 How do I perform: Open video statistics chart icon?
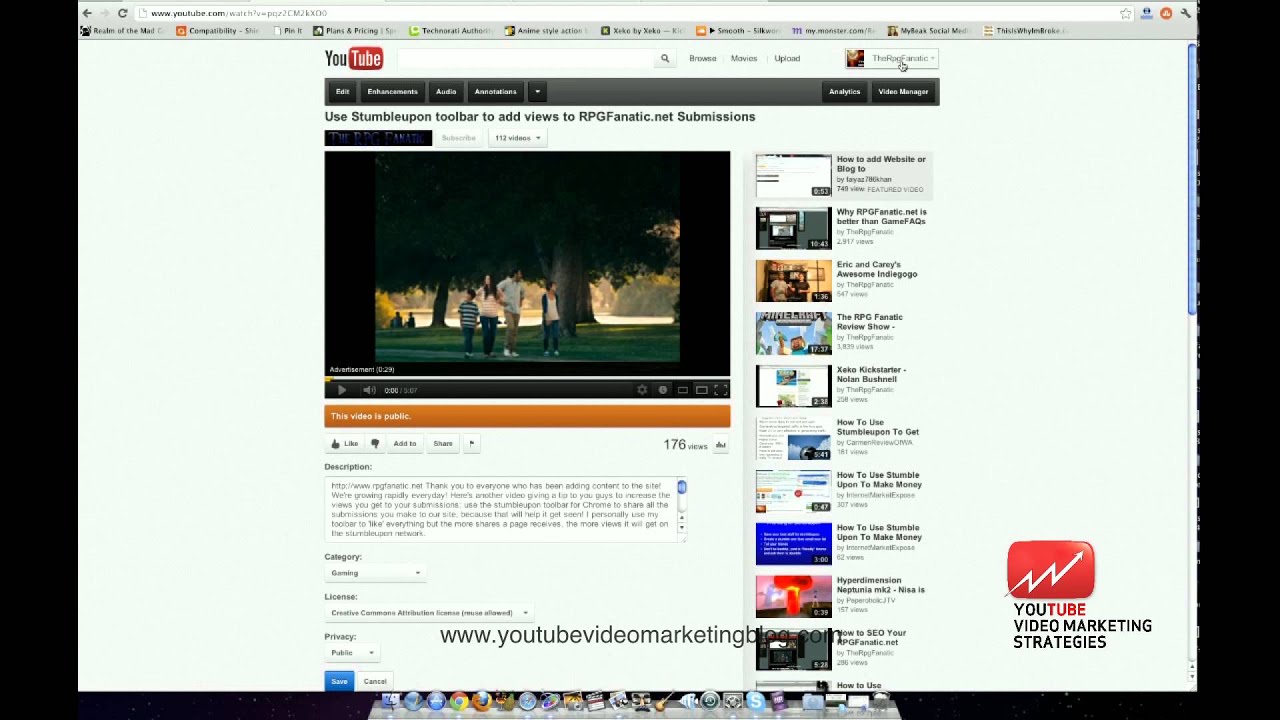click(720, 445)
